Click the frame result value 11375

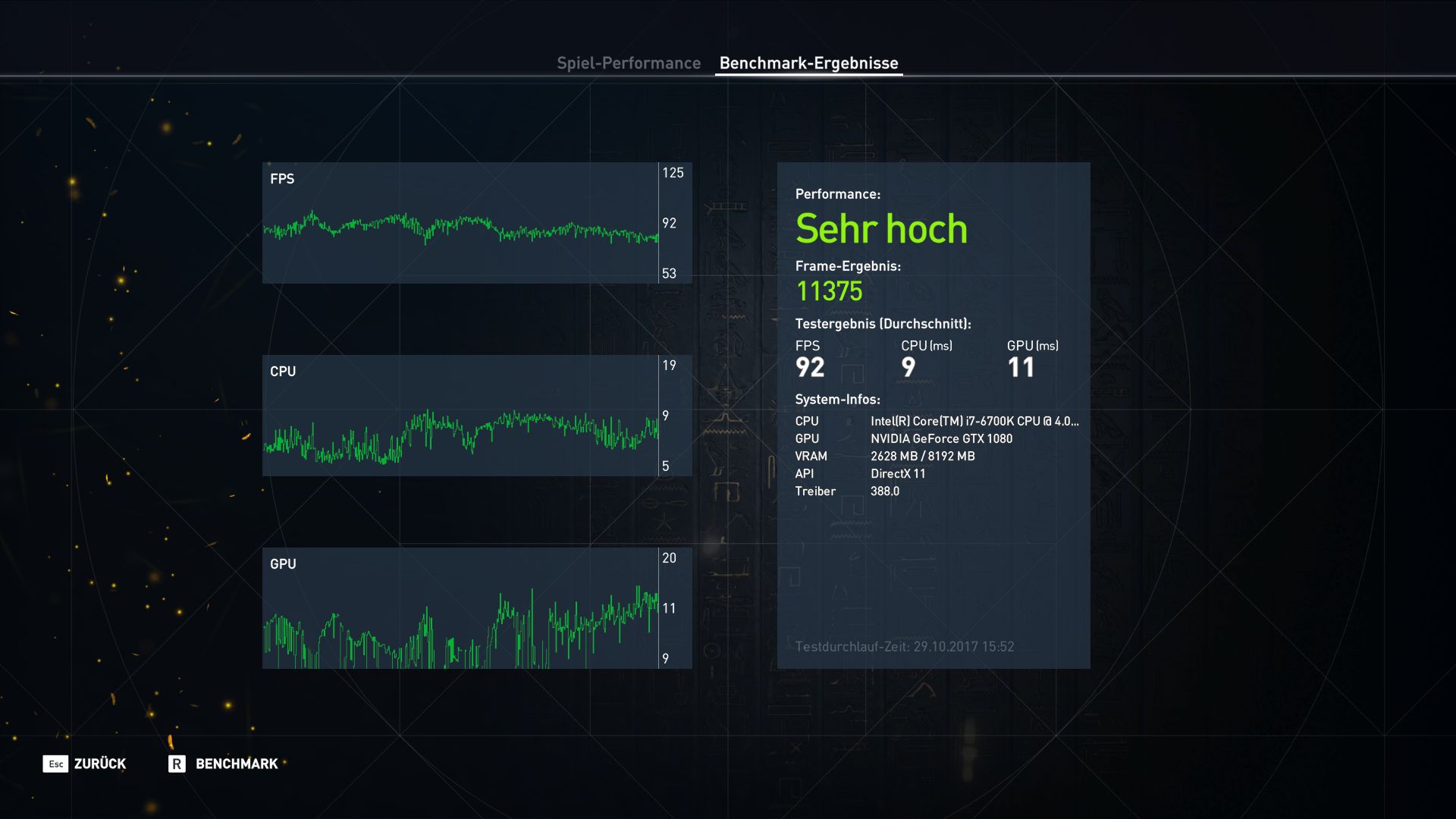pos(829,291)
